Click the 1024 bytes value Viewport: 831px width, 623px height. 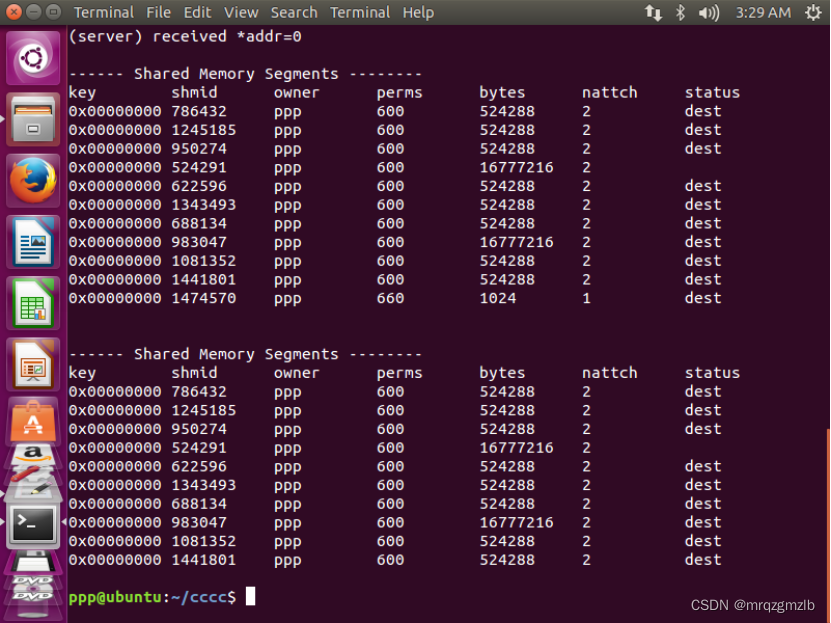click(498, 298)
